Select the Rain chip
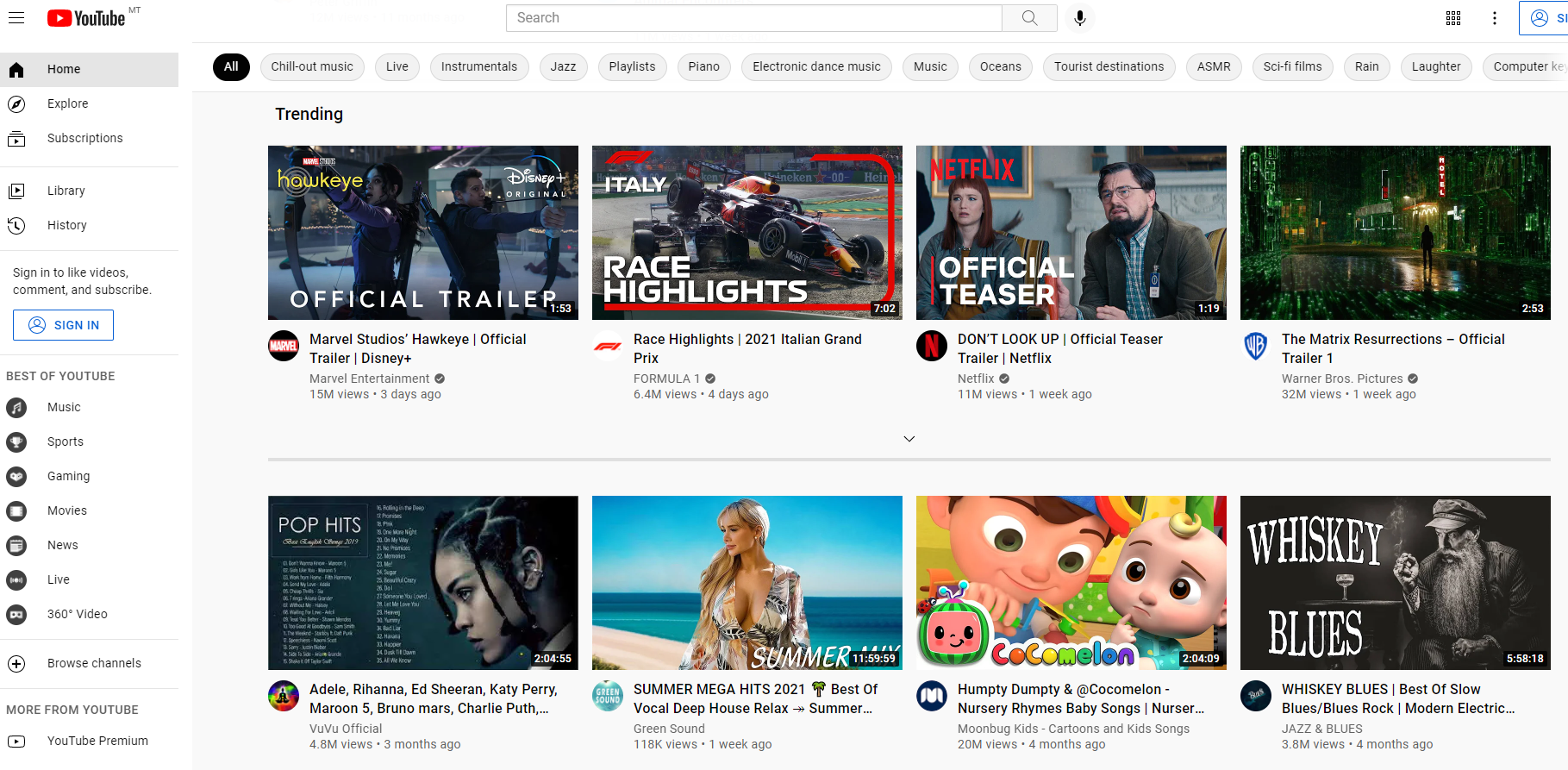Screen dimensions: 1568x770 coord(1366,66)
